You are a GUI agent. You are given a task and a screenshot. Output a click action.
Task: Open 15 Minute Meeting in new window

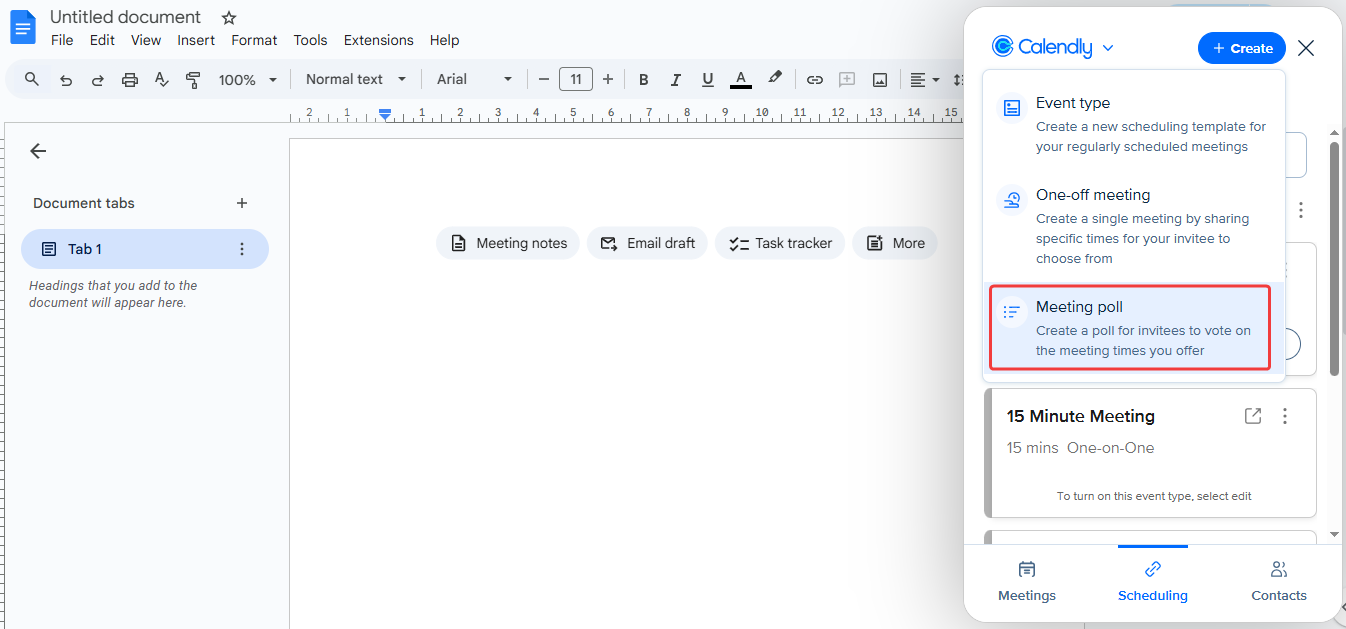pyautogui.click(x=1253, y=416)
